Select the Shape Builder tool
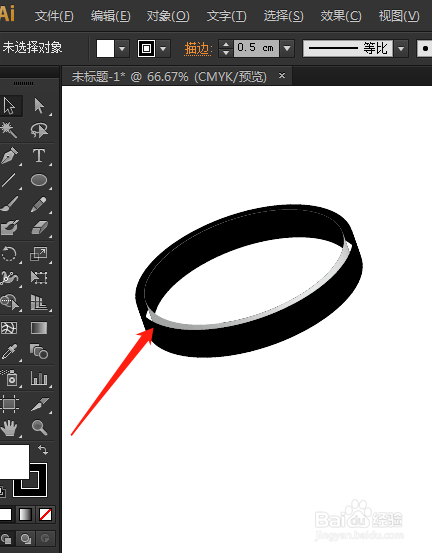 [x=9, y=302]
